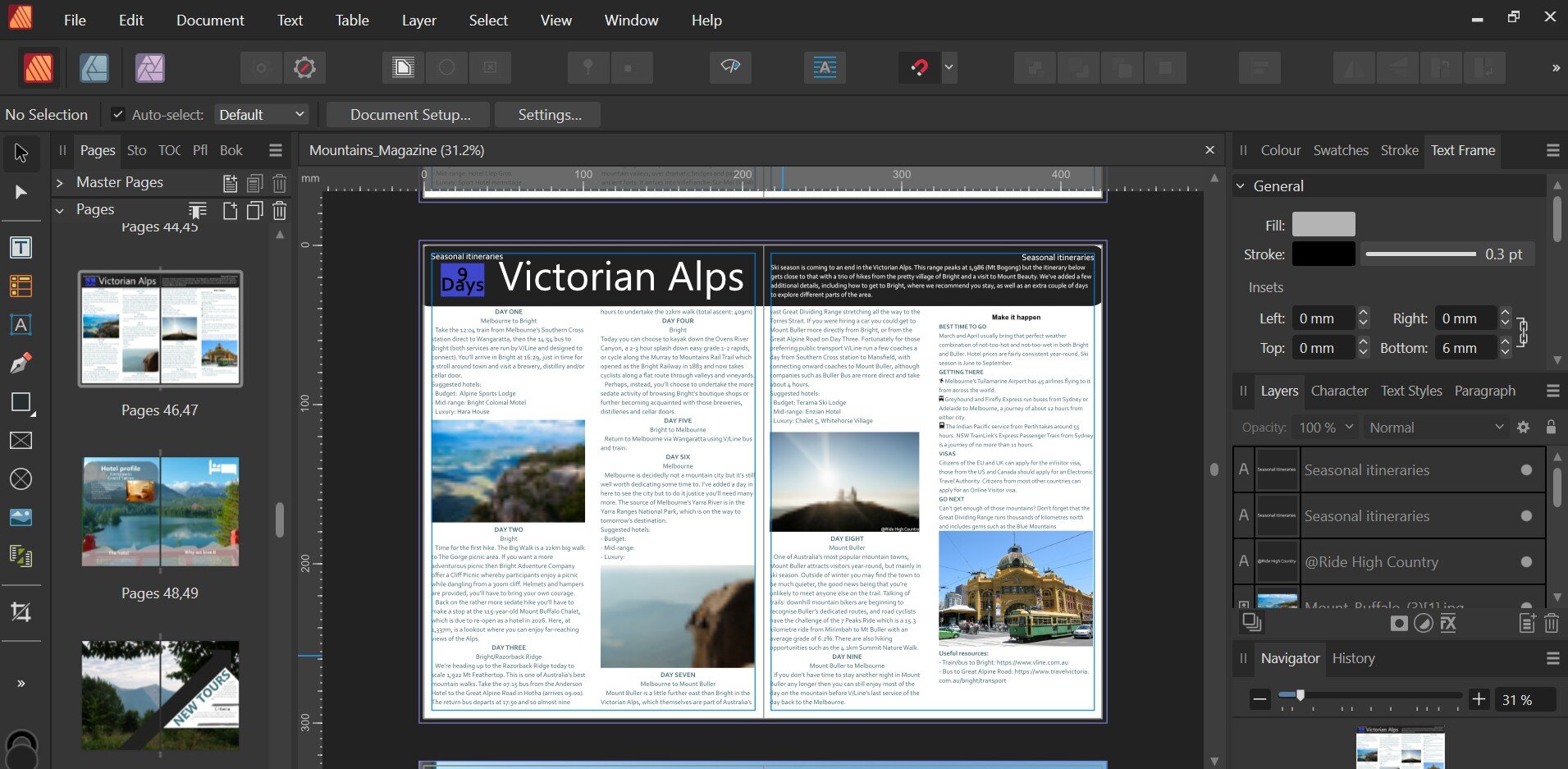1568x769 pixels.
Task: Select the Artistic Text tool
Action: [21, 325]
